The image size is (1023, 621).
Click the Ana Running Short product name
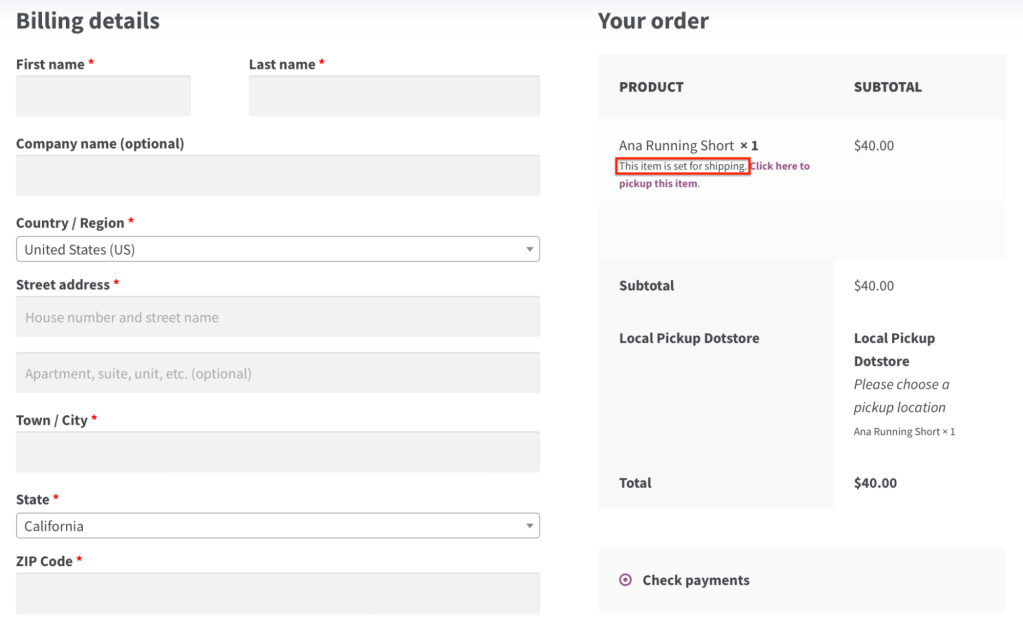click(x=676, y=145)
